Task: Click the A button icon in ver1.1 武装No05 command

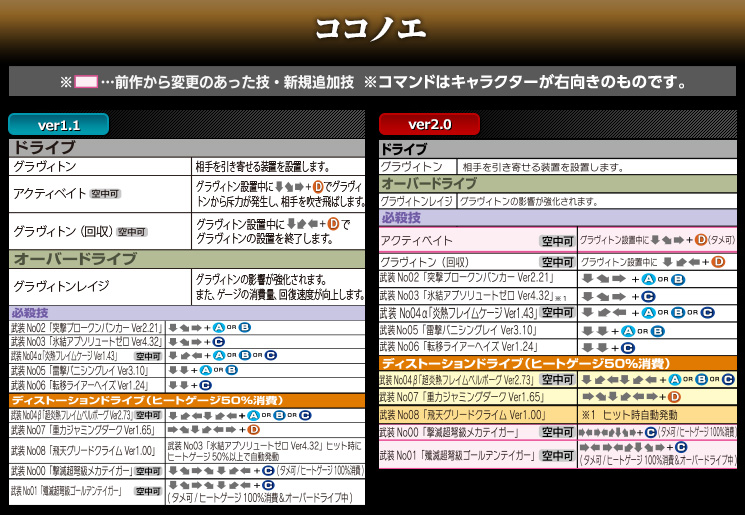Action: [x=205, y=370]
